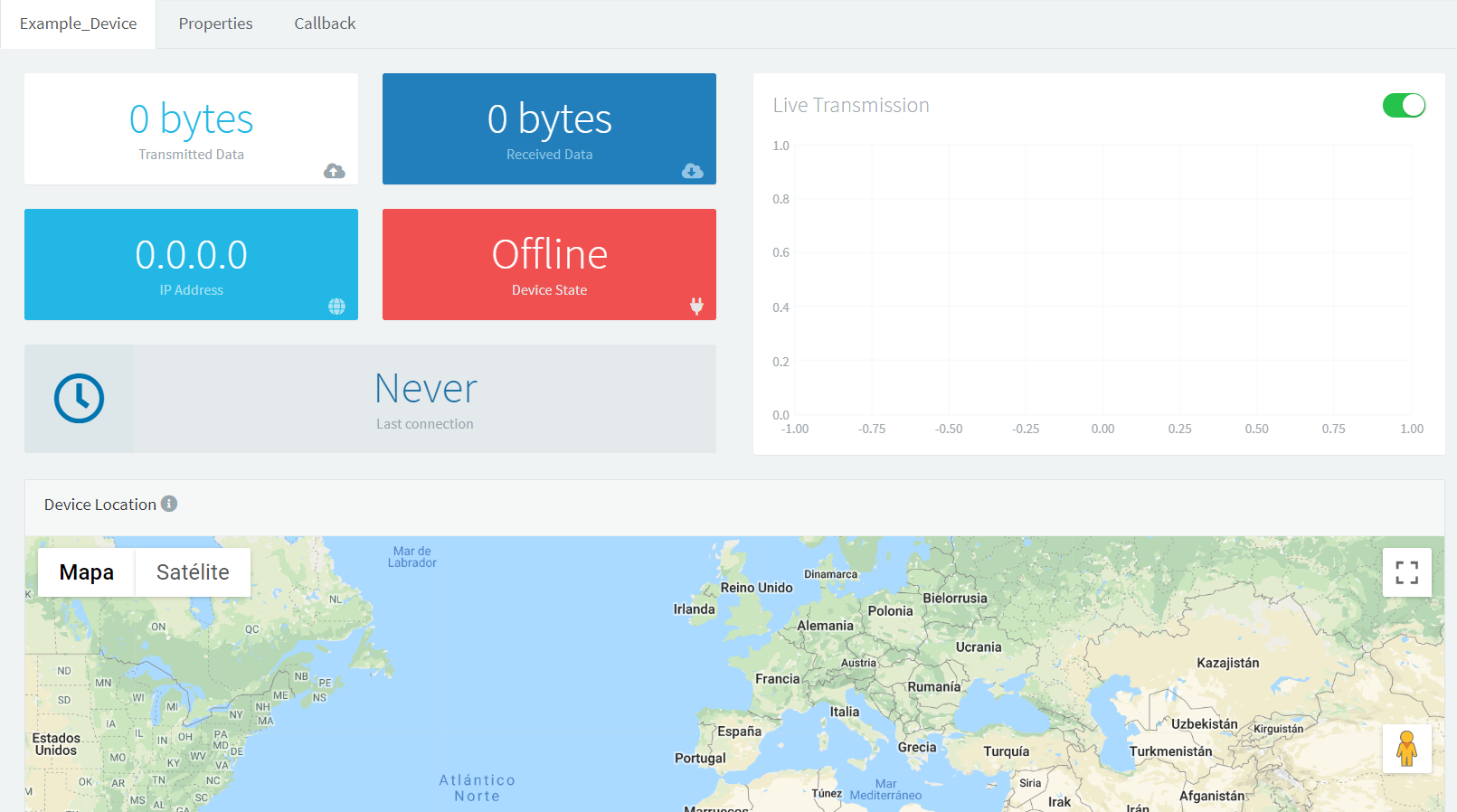This screenshot has height=812, width=1457.
Task: Click the globe icon on IP Address card
Action: click(x=336, y=307)
